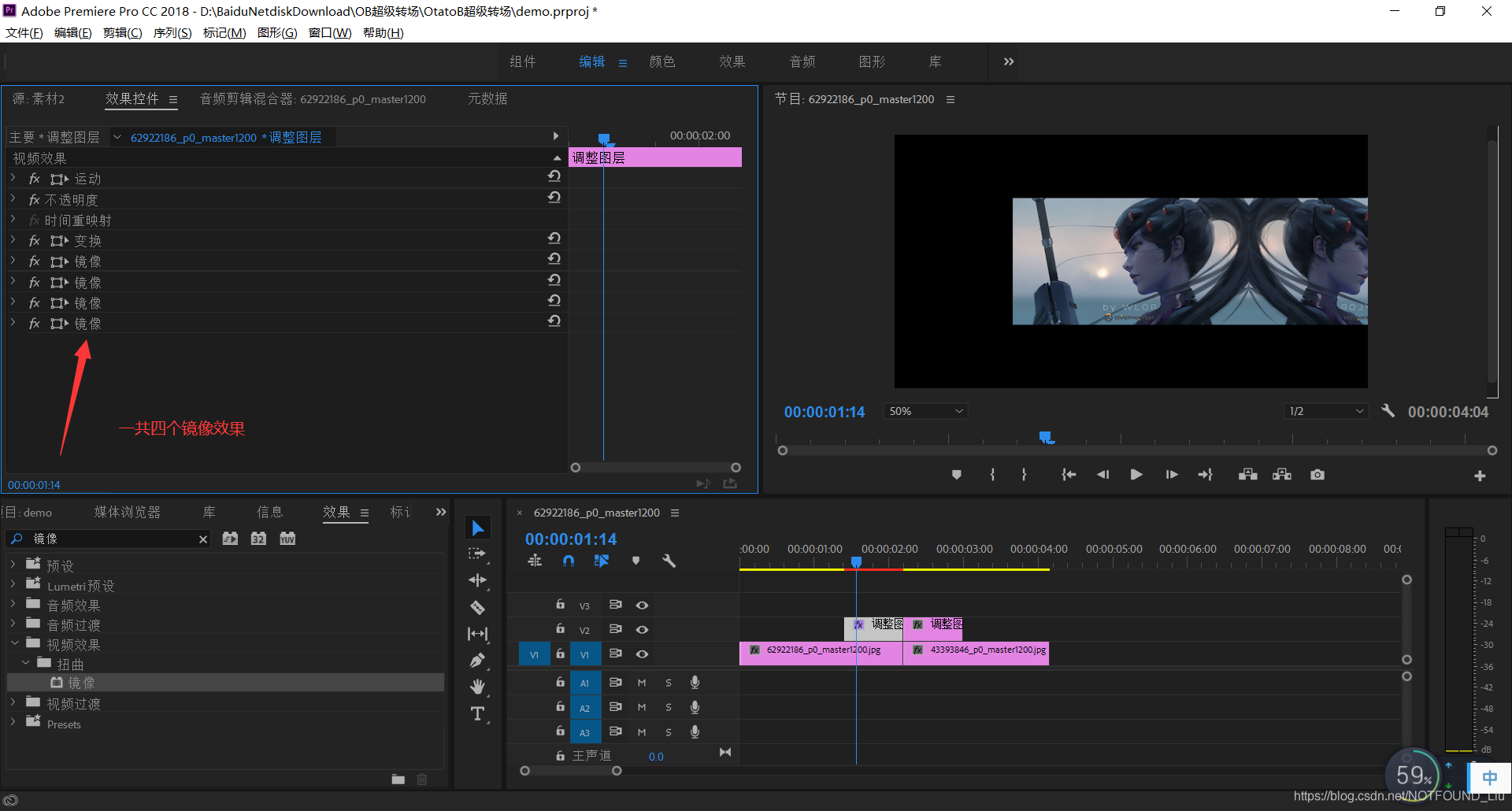Open the 1/2 playback resolution dropdown
Screen dimensions: 1512x811
pyautogui.click(x=1326, y=411)
